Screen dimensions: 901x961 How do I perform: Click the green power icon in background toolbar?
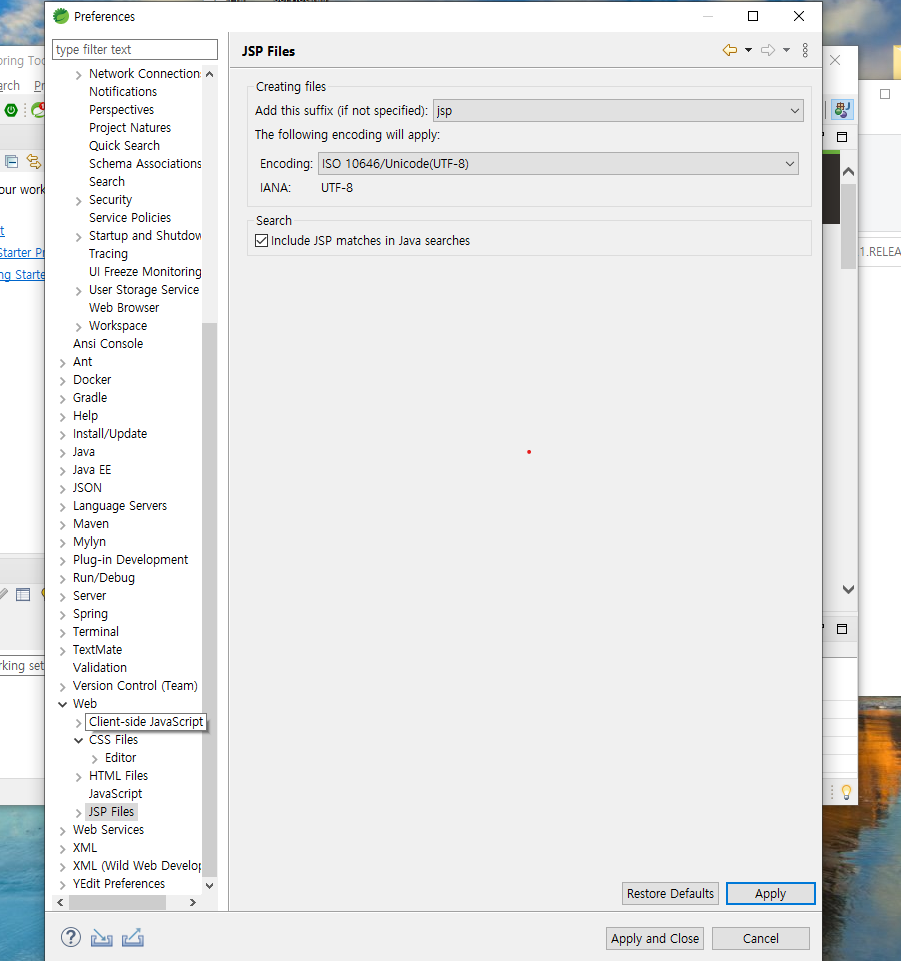pyautogui.click(x=11, y=110)
